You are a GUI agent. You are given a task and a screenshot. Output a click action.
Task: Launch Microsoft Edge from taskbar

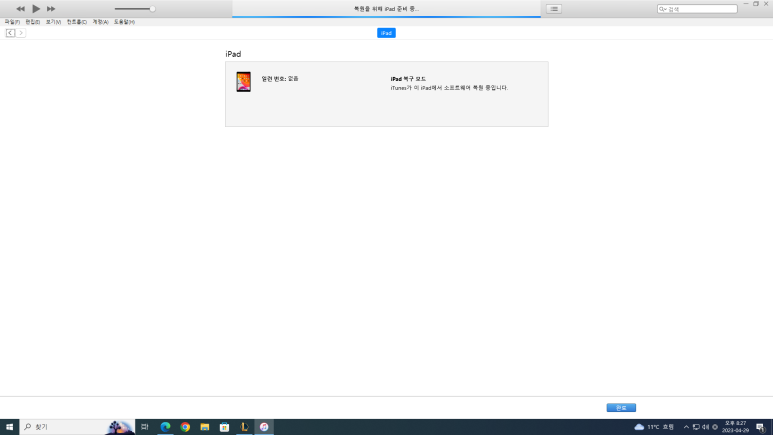(x=165, y=427)
